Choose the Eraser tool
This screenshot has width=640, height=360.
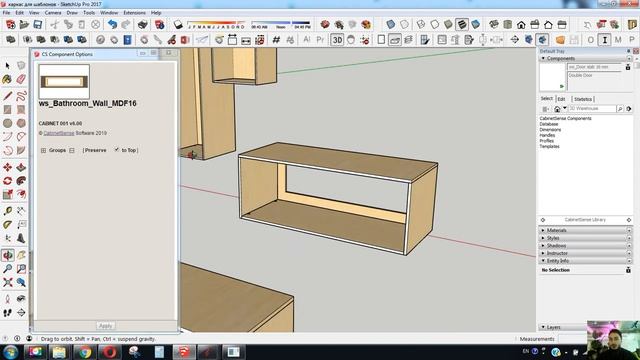[21, 79]
